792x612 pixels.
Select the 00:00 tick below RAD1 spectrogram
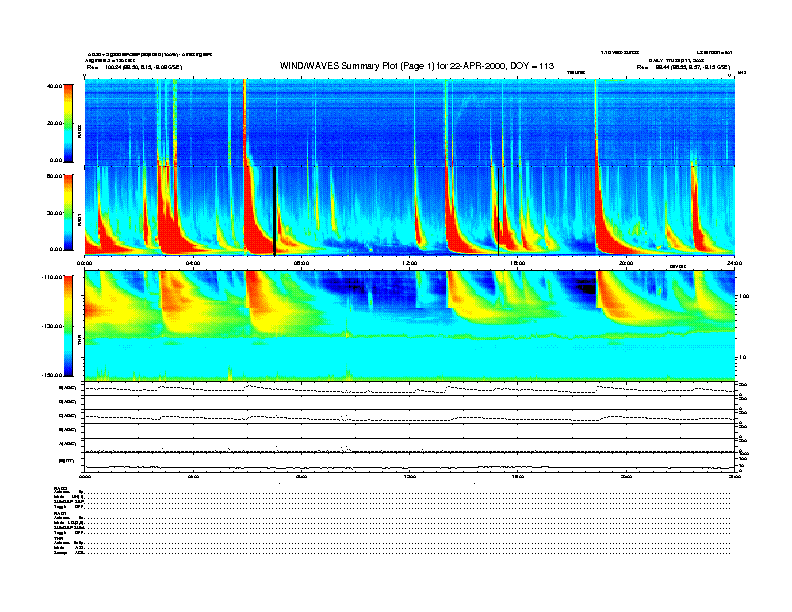pos(86,263)
